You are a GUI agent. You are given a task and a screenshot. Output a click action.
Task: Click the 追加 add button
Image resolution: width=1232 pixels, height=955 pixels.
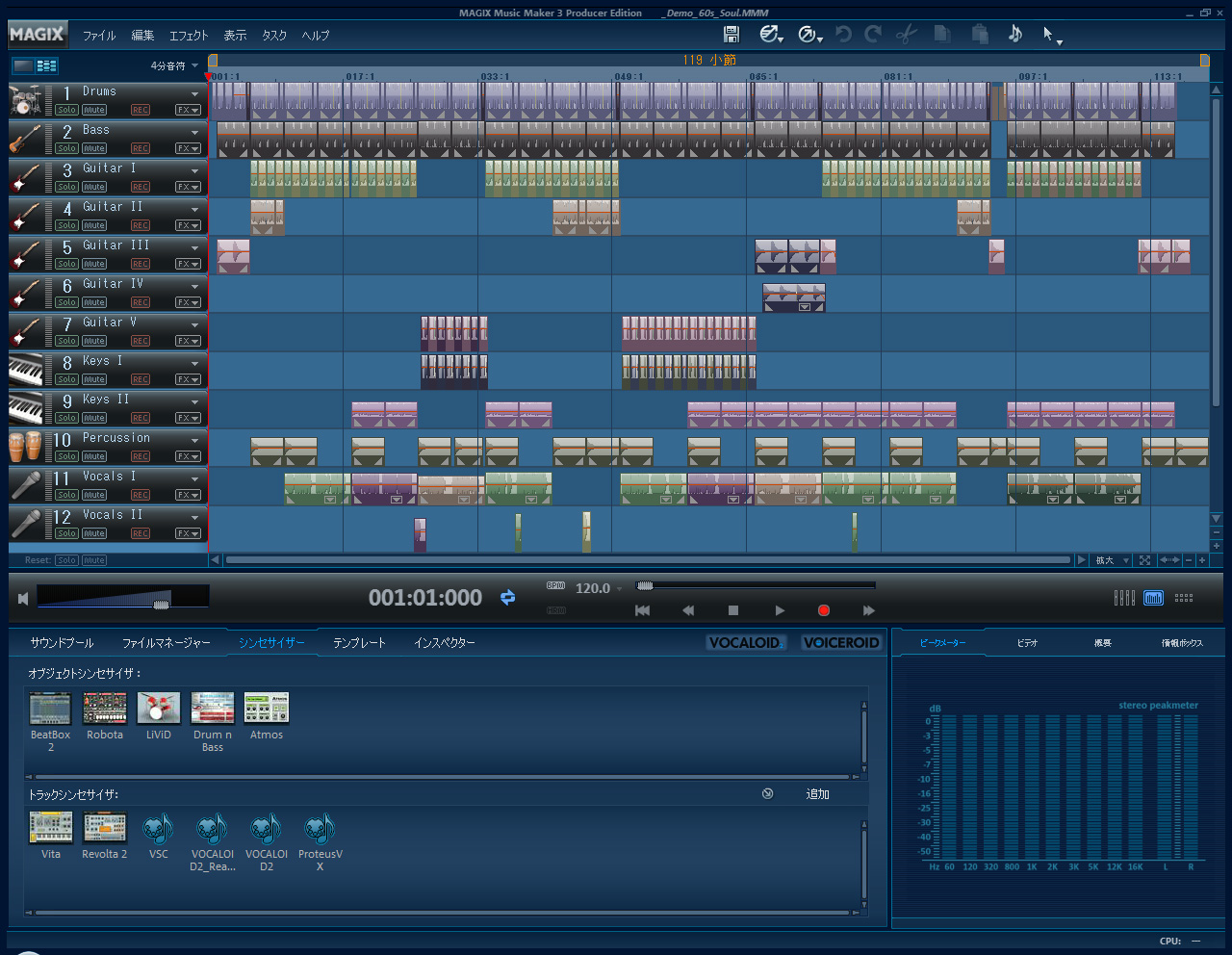coord(817,794)
